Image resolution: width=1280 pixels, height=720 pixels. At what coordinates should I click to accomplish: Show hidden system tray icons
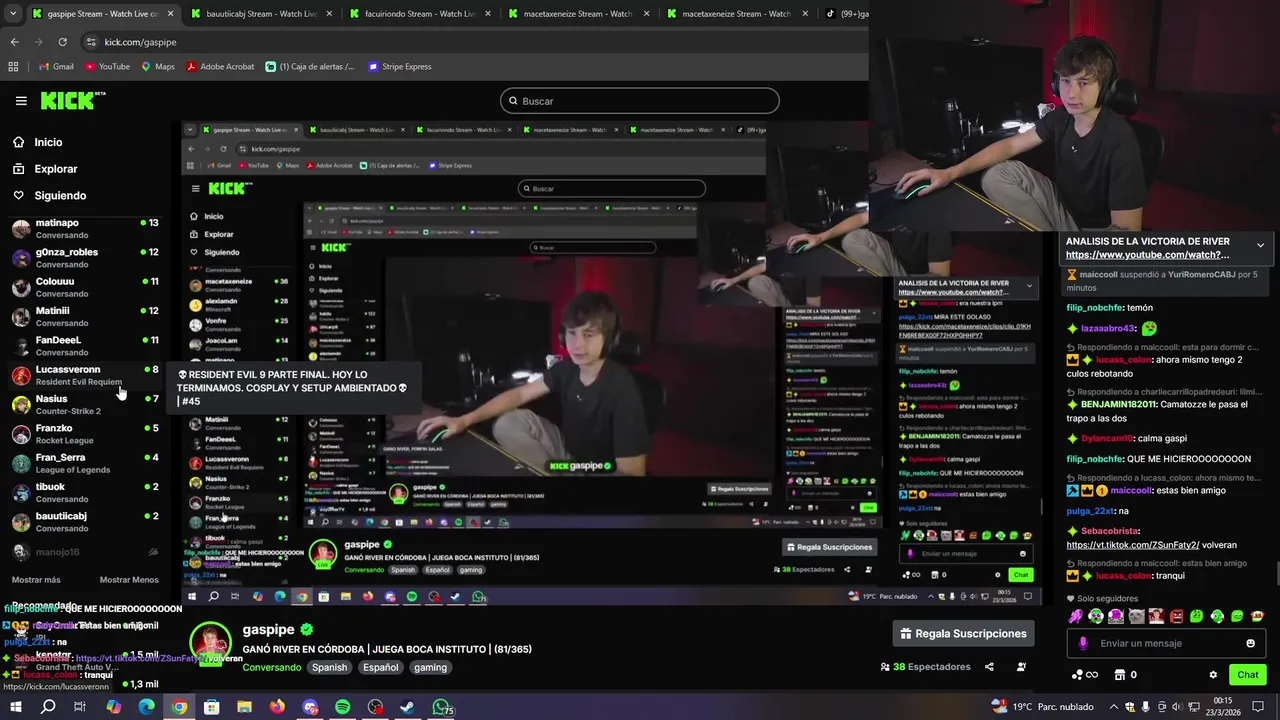[x=1112, y=706]
